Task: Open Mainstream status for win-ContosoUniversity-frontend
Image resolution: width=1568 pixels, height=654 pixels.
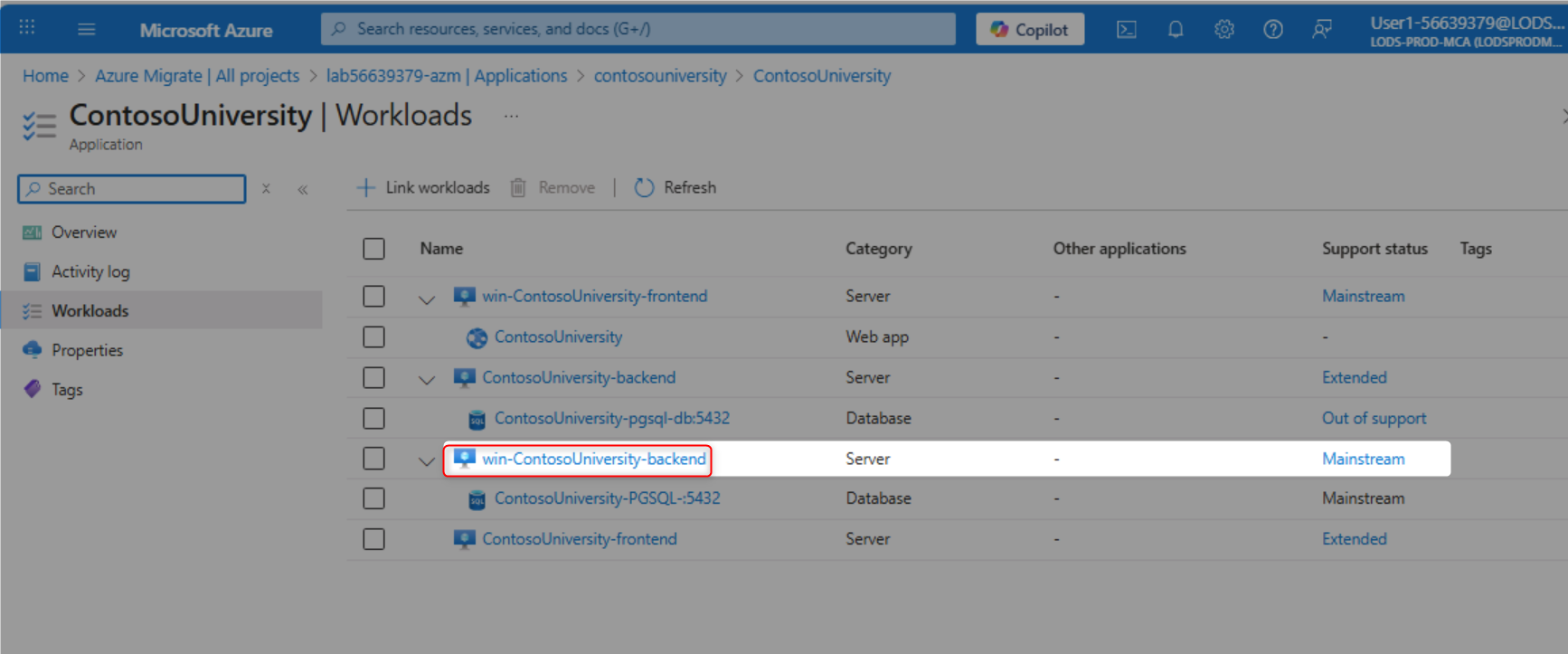Action: 1363,296
